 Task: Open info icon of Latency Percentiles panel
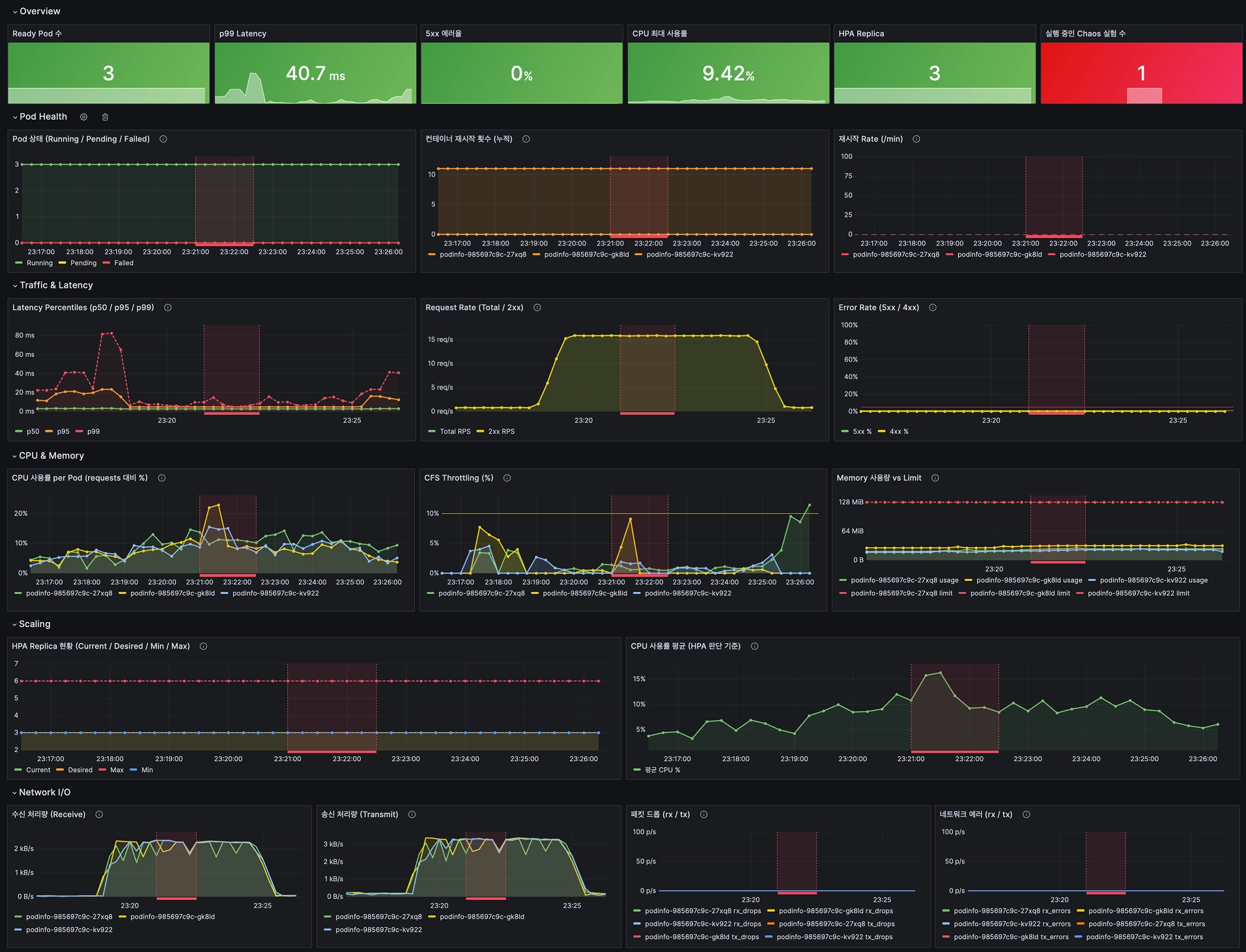pos(168,308)
